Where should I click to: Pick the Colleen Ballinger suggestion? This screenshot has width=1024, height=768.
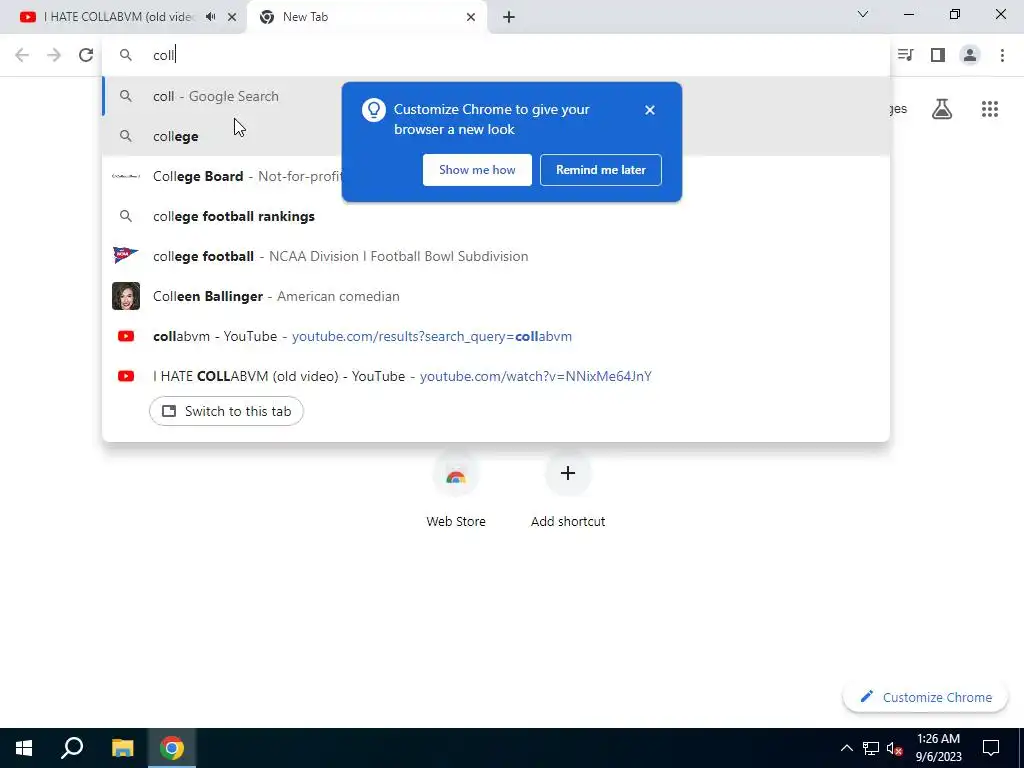(496, 296)
